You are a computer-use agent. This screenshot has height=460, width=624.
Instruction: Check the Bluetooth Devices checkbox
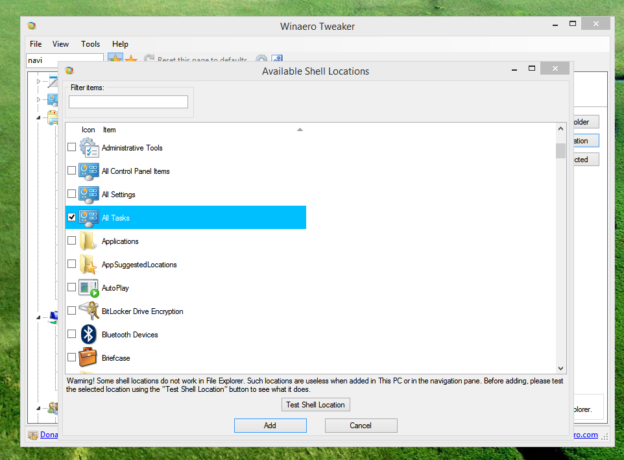[72, 334]
